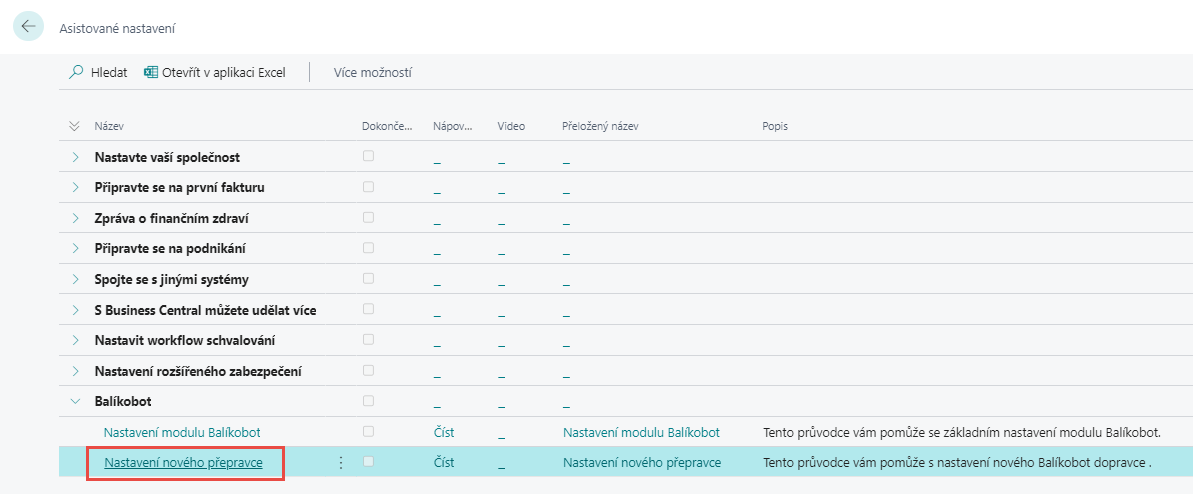Open Nastavení modulu Balíkobot link
Image resolution: width=1193 pixels, height=494 pixels.
click(182, 432)
